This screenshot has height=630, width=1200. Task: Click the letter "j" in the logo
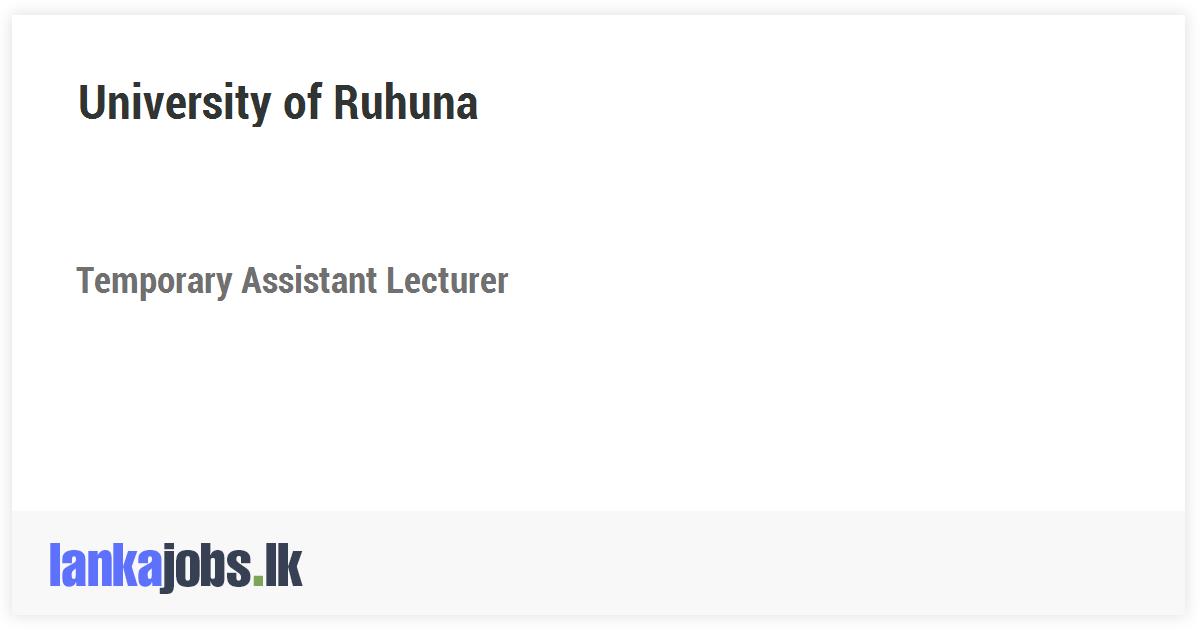(168, 568)
